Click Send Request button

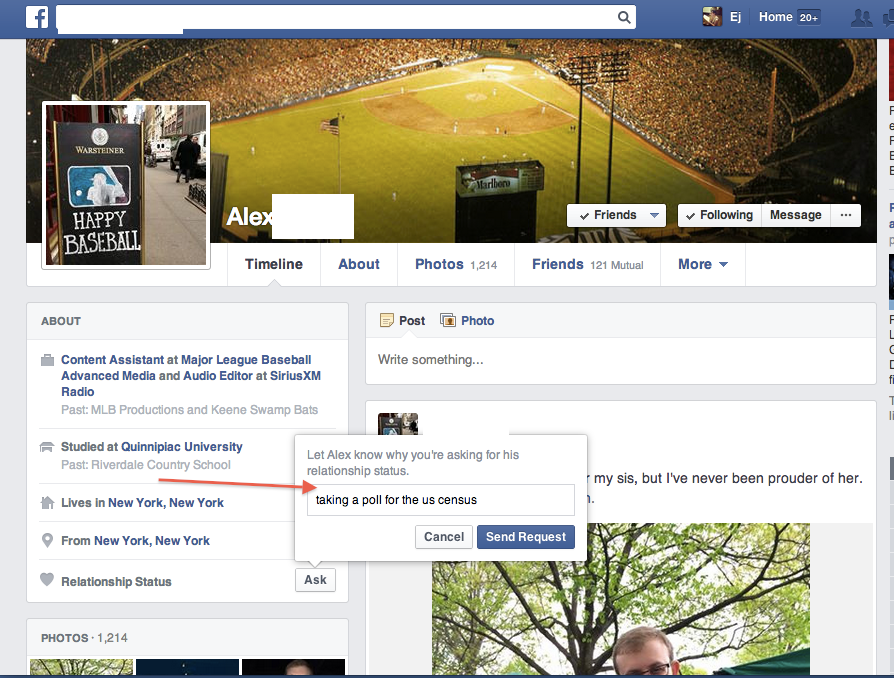tap(526, 537)
